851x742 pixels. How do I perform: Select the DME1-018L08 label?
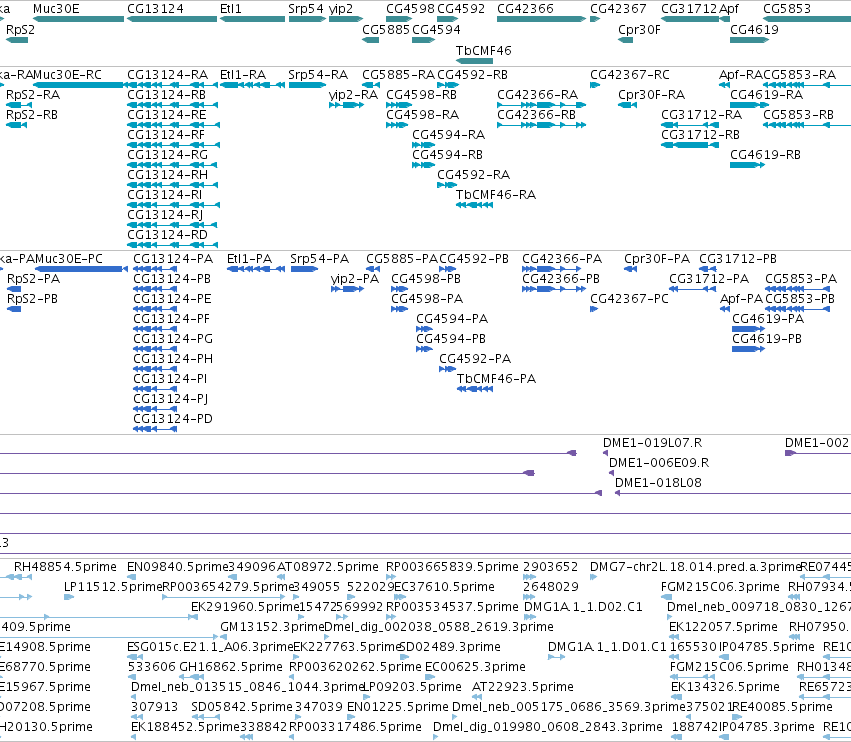click(x=658, y=482)
